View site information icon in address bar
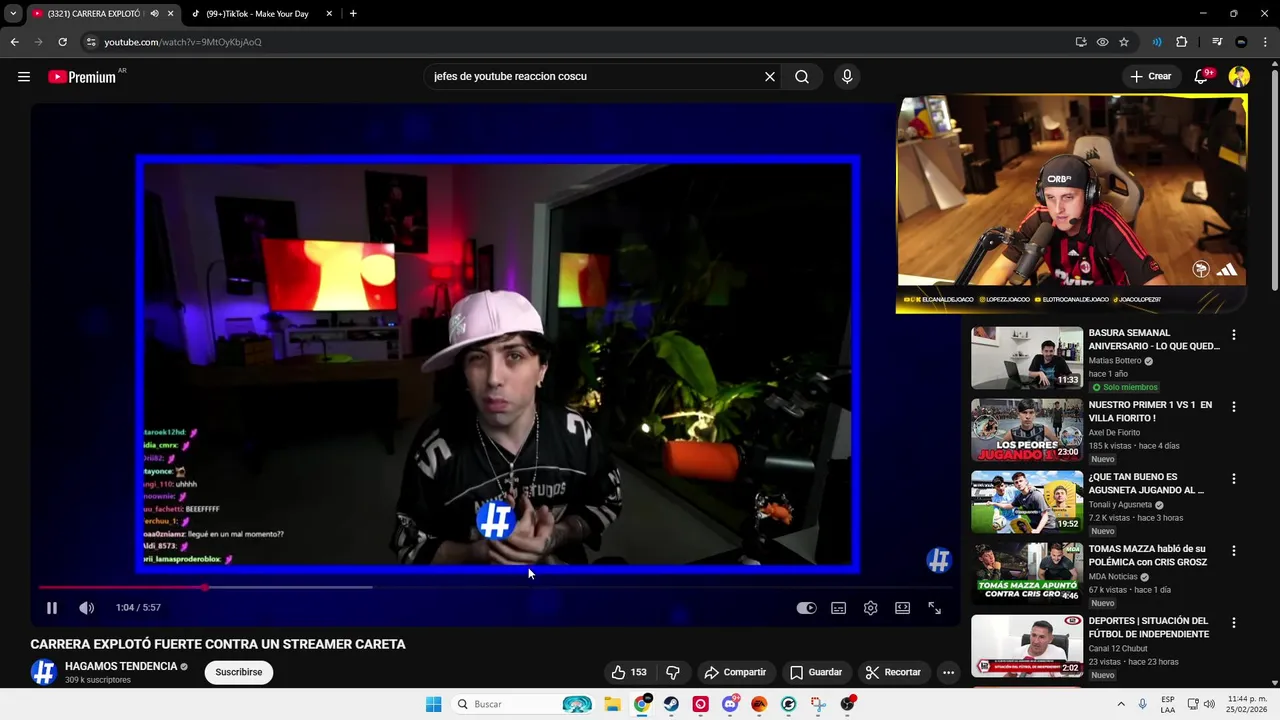1280x720 pixels. pos(91,42)
